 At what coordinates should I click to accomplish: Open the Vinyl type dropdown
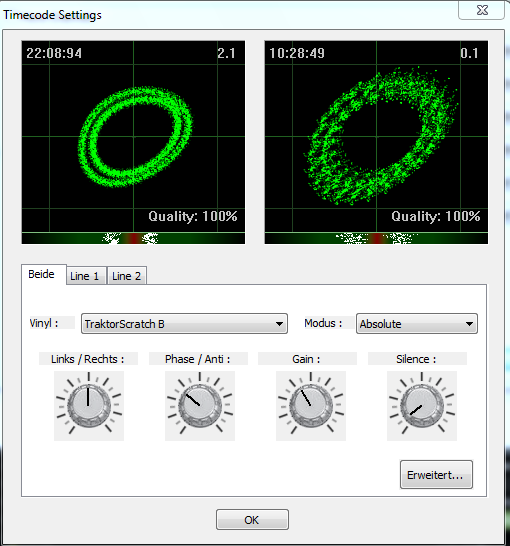pos(184,323)
